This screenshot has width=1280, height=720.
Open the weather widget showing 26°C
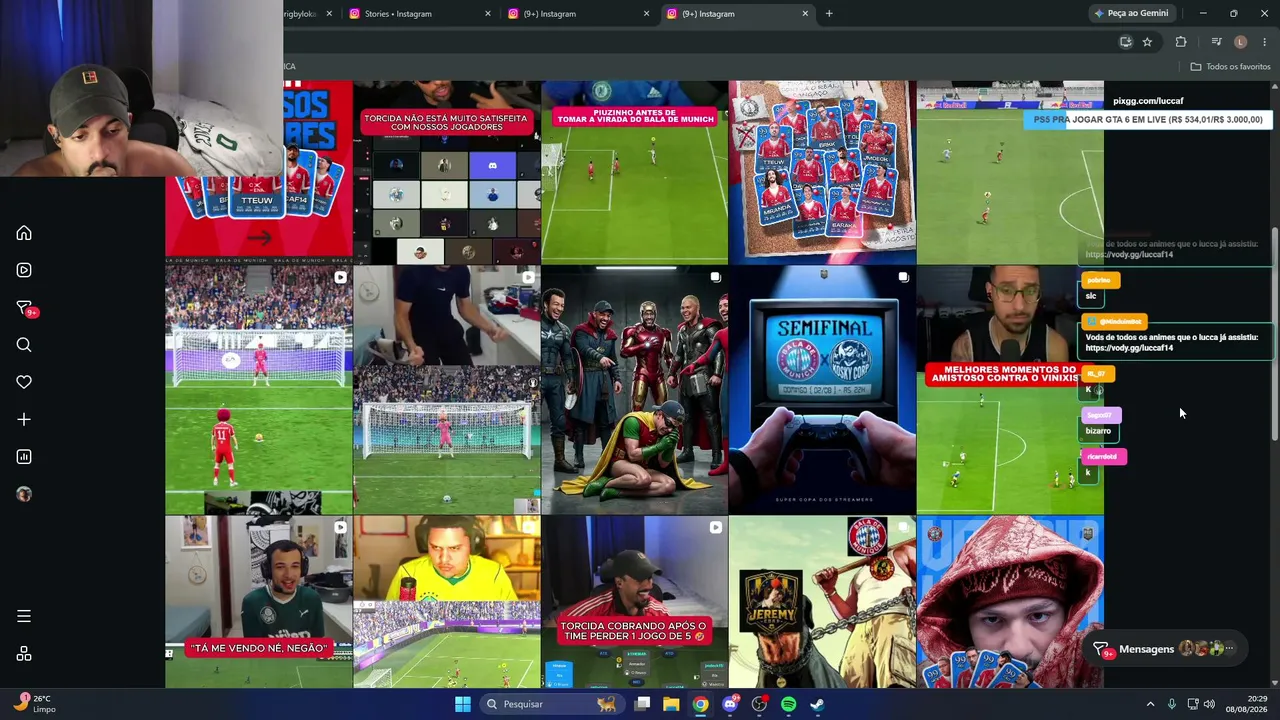click(x=35, y=704)
